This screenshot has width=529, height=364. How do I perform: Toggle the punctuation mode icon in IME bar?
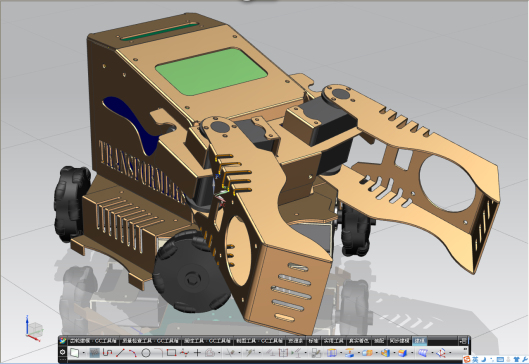492,359
